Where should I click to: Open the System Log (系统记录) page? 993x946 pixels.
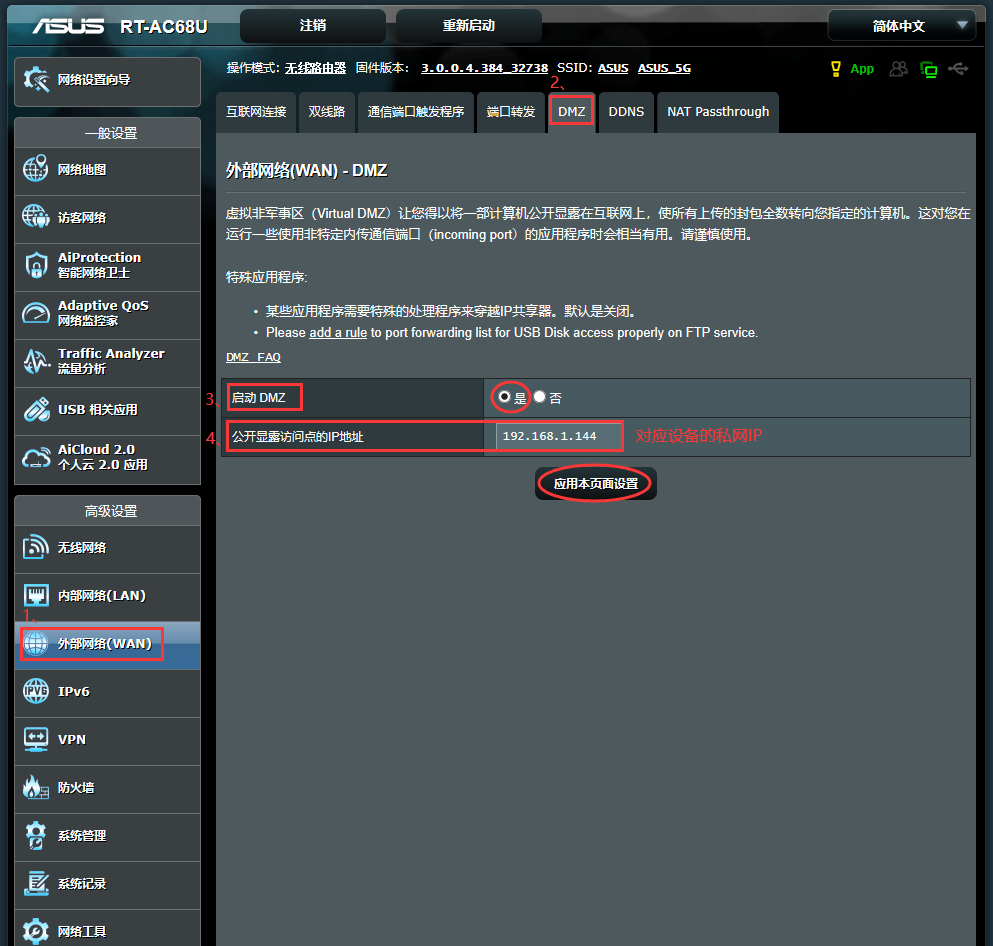click(85, 885)
